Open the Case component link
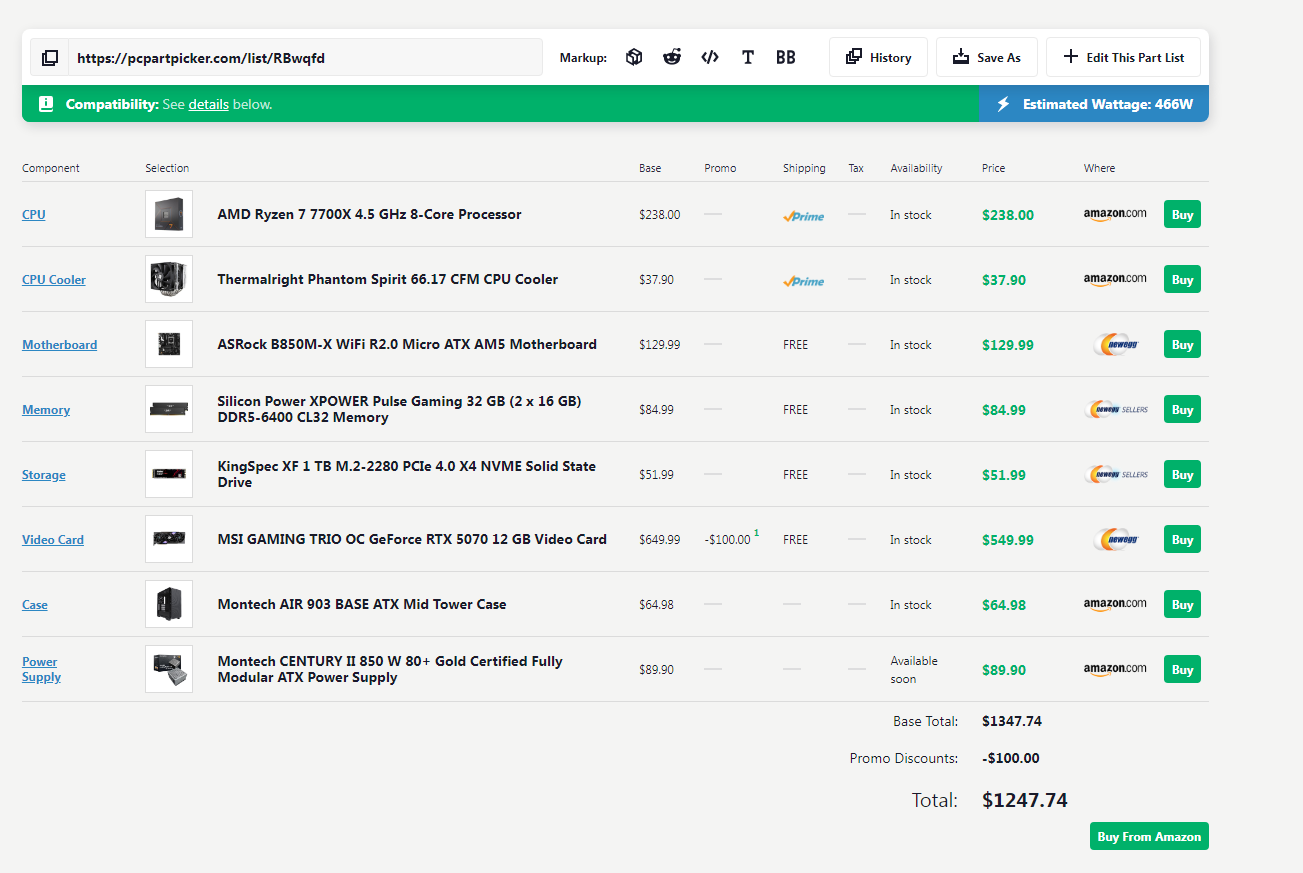Screen dimensions: 1303x873 coord(35,605)
